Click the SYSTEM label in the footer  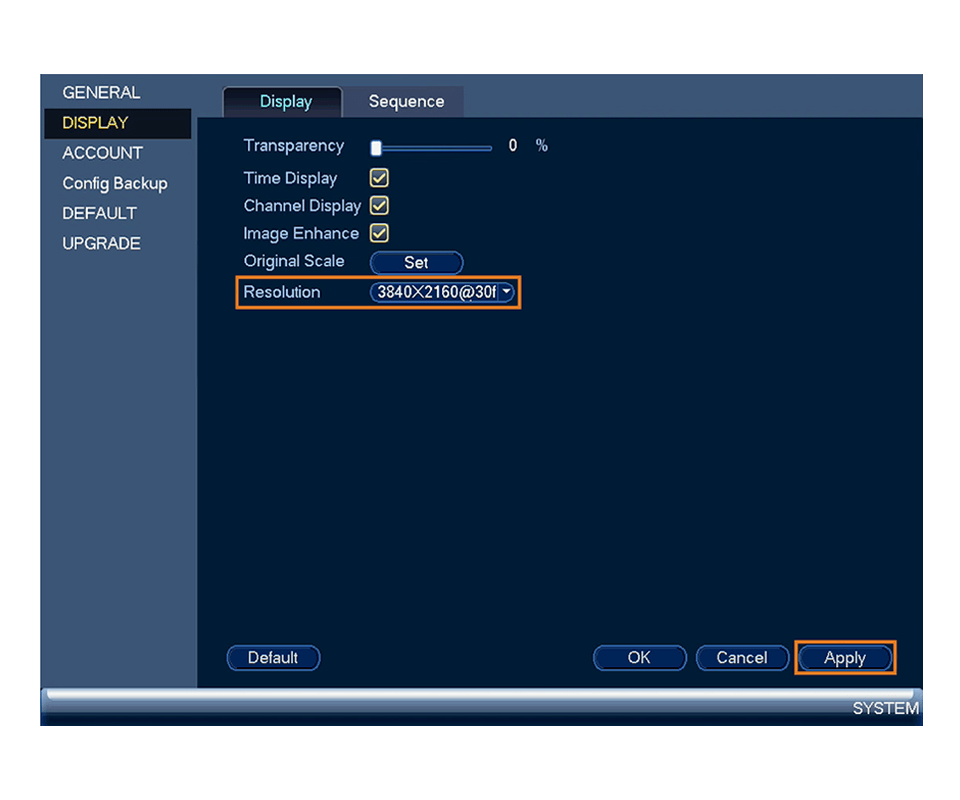(885, 708)
